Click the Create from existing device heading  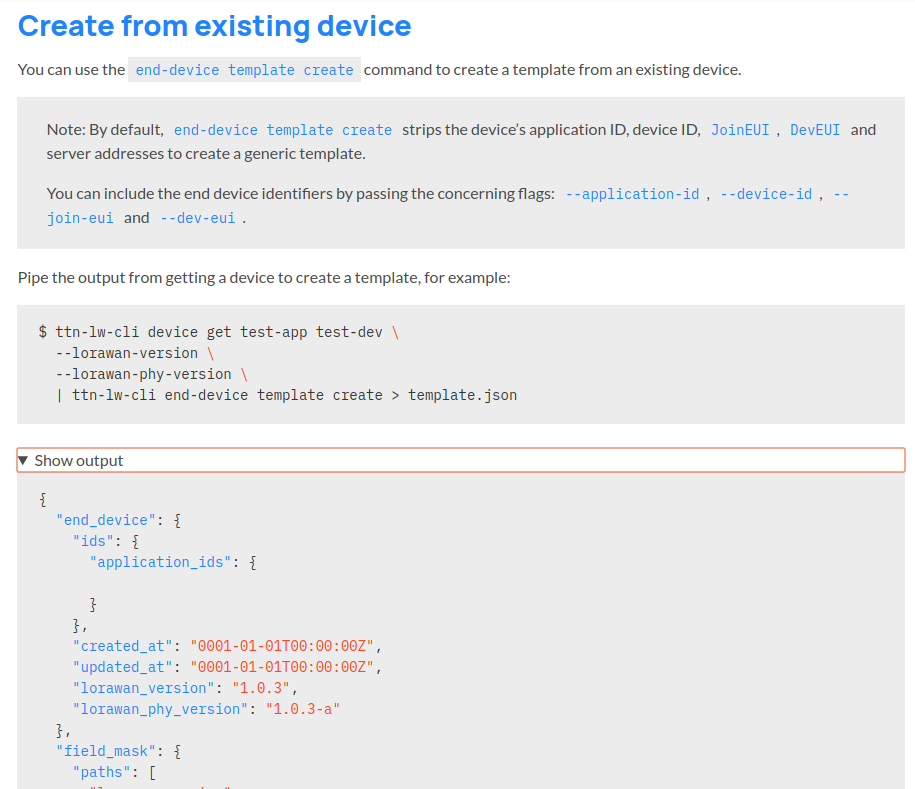pyautogui.click(x=215, y=25)
